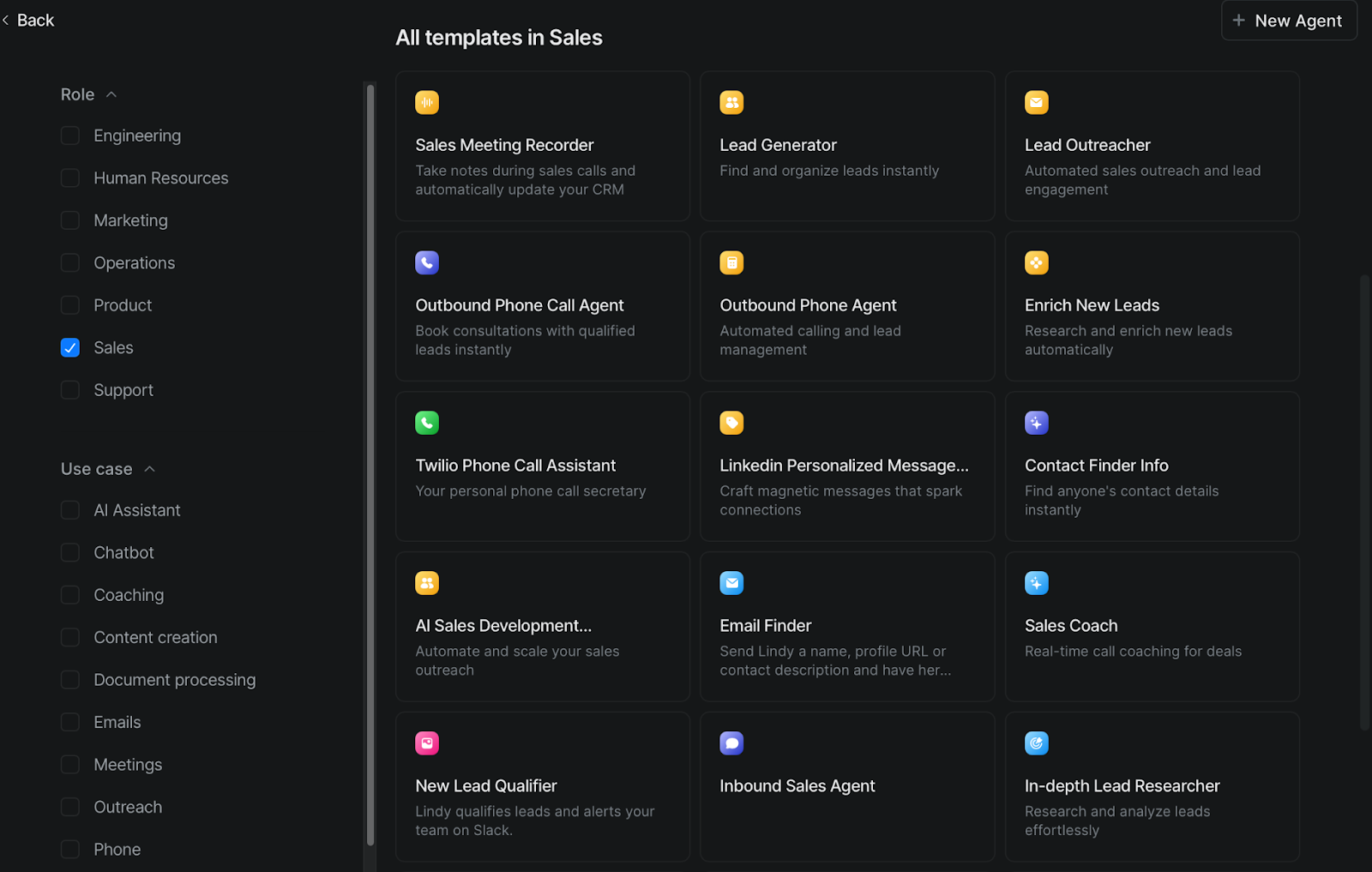Click the Email Finder blue envelope icon
Viewport: 1372px width, 872px height.
coord(731,583)
